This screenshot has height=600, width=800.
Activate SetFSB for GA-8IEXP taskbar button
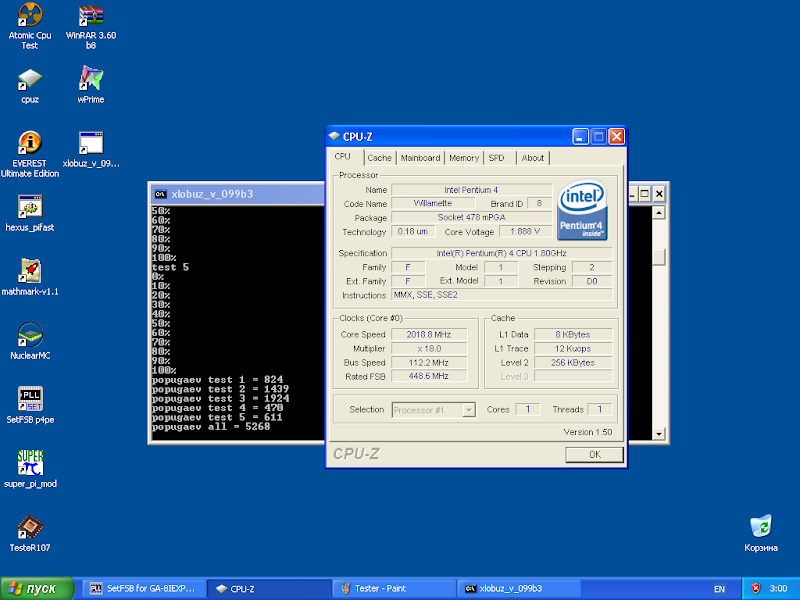tap(144, 588)
